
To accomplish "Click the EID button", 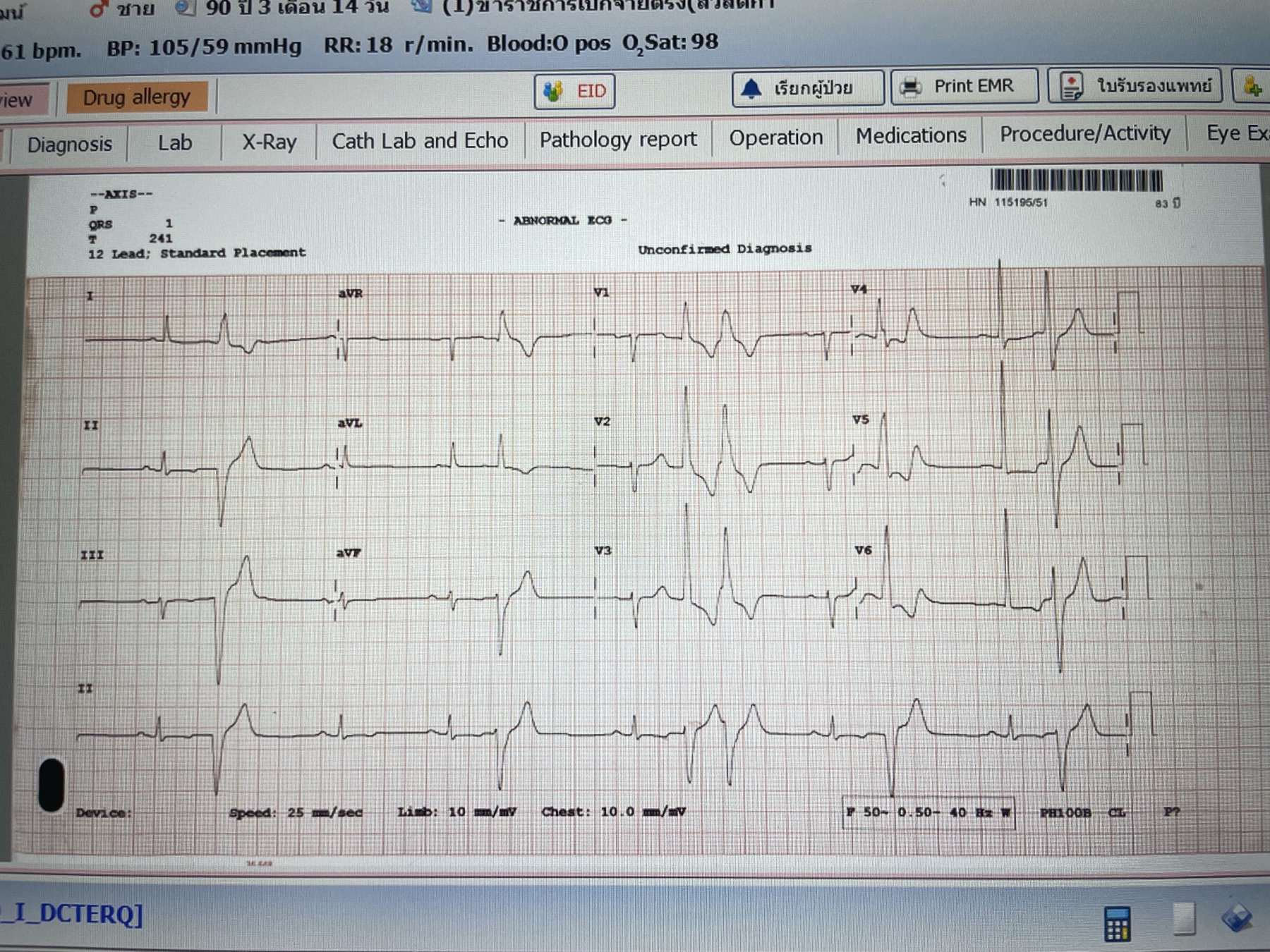I will click(574, 92).
